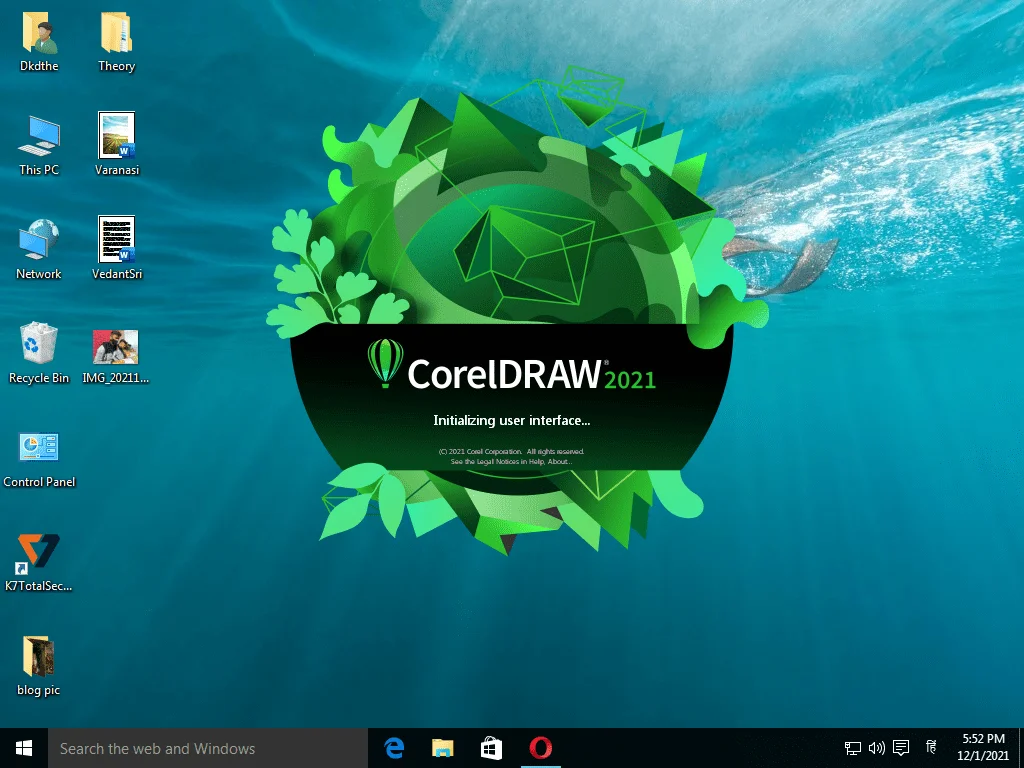Click the CorelDRAW 2021 title text
The height and width of the screenshot is (768, 1024).
531,374
